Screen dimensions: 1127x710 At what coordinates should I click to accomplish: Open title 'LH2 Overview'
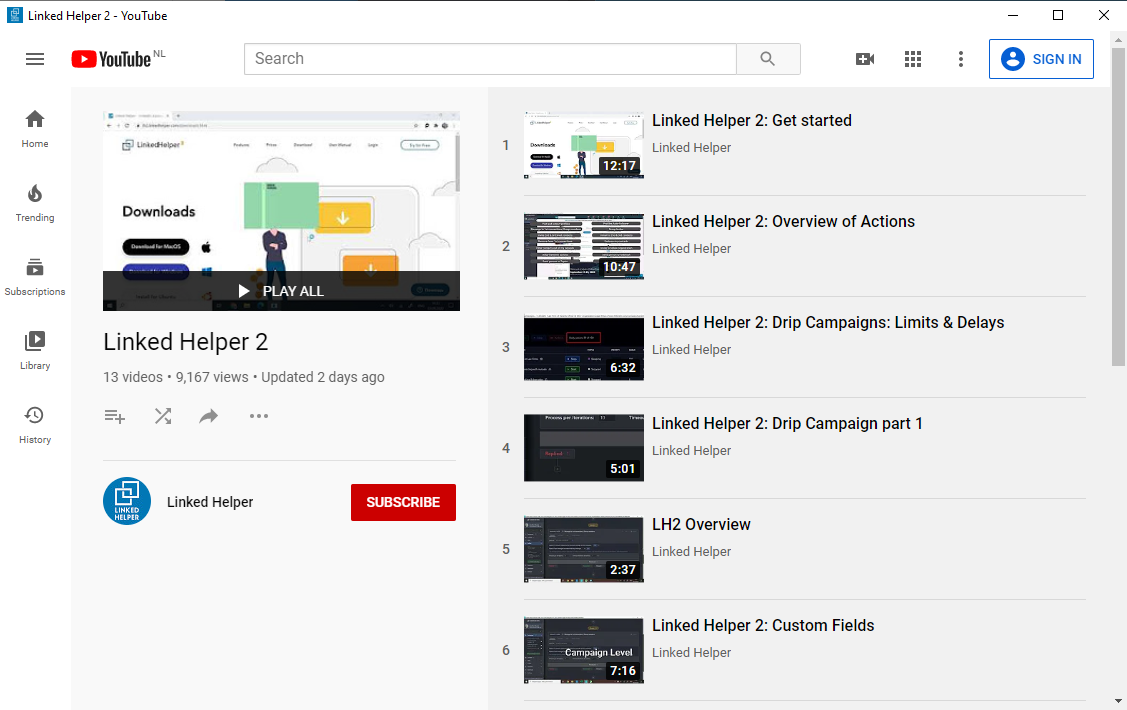702,525
